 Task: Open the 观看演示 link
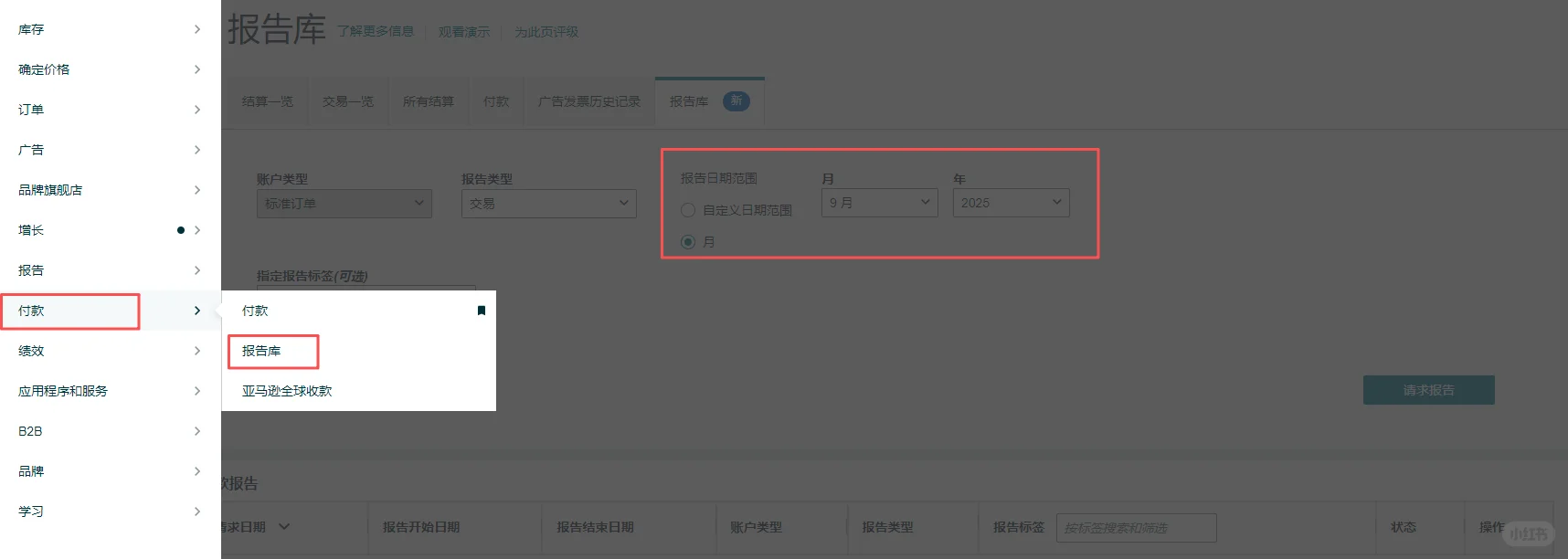(x=464, y=32)
